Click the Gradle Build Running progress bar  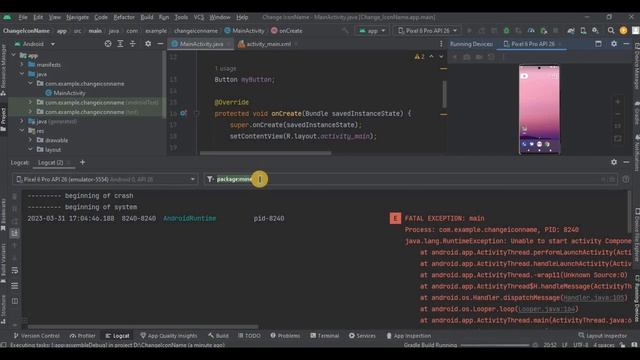pyautogui.click(x=495, y=345)
